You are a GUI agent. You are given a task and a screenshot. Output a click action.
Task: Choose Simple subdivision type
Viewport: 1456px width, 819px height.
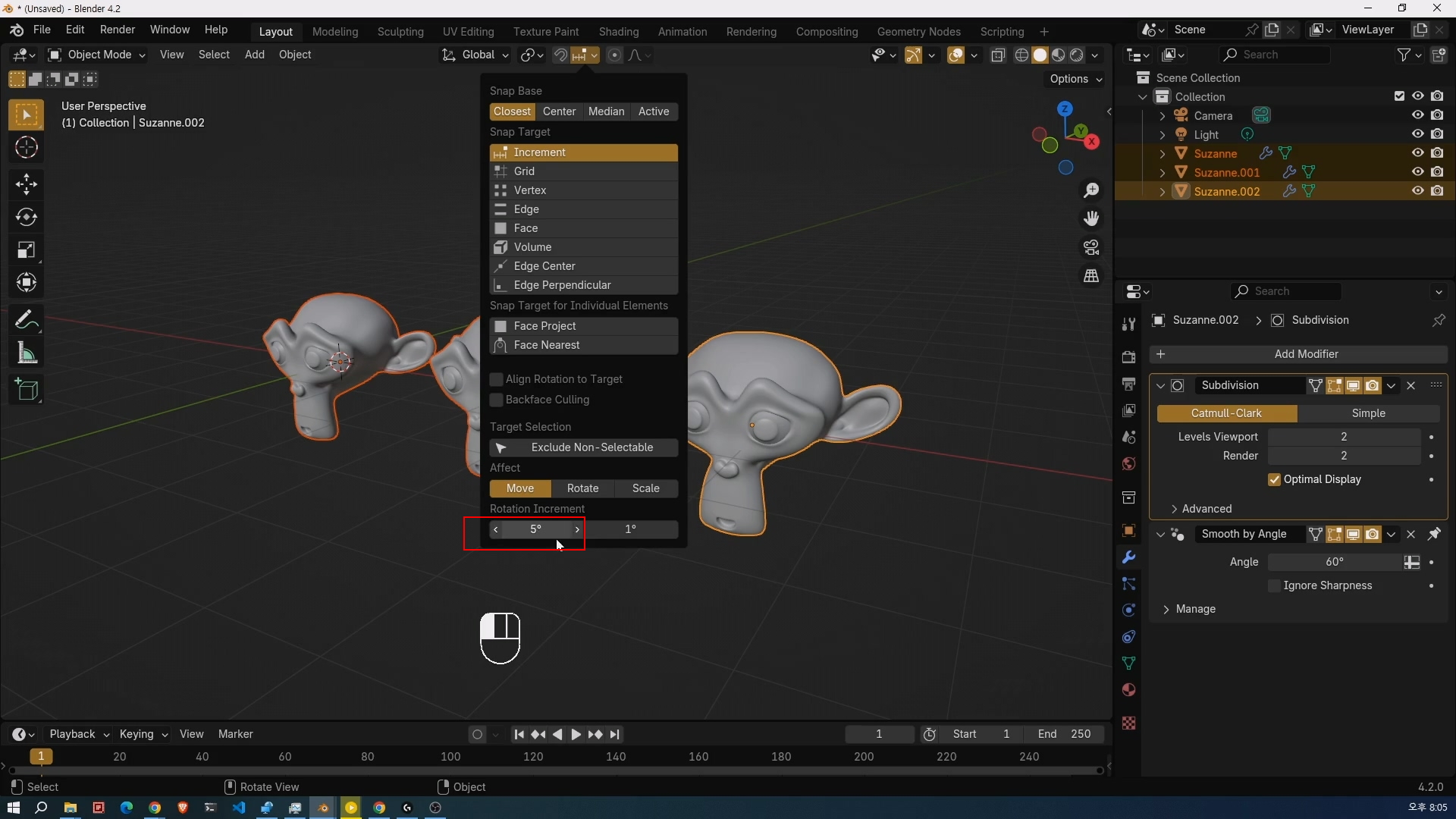pyautogui.click(x=1368, y=413)
